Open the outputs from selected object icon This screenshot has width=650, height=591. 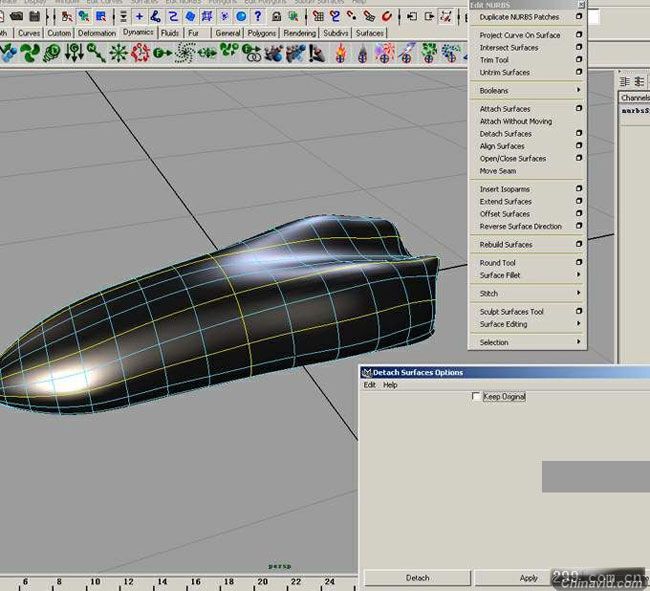click(x=429, y=17)
